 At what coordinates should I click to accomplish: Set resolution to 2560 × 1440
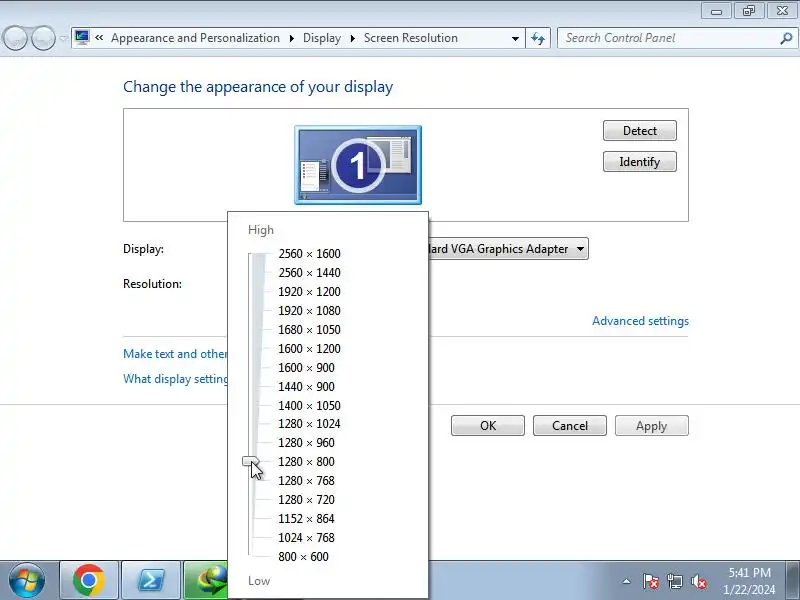pyautogui.click(x=309, y=272)
